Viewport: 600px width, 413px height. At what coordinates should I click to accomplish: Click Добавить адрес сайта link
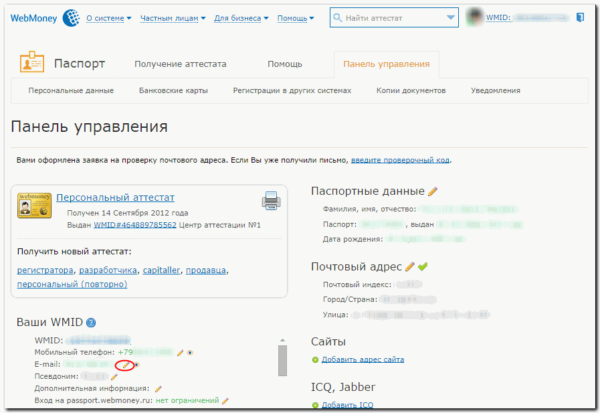363,360
